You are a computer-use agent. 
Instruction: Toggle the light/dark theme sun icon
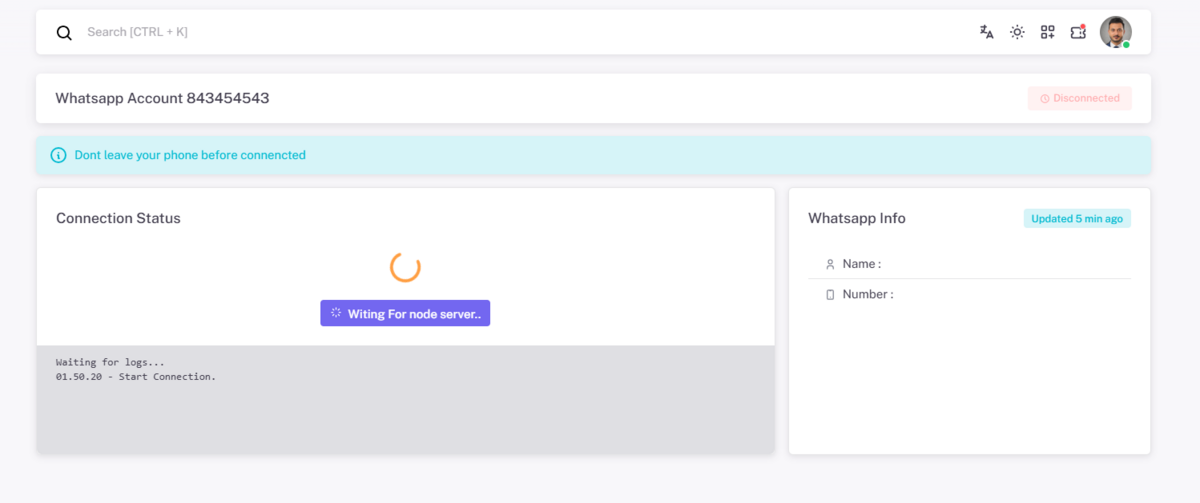(1017, 32)
